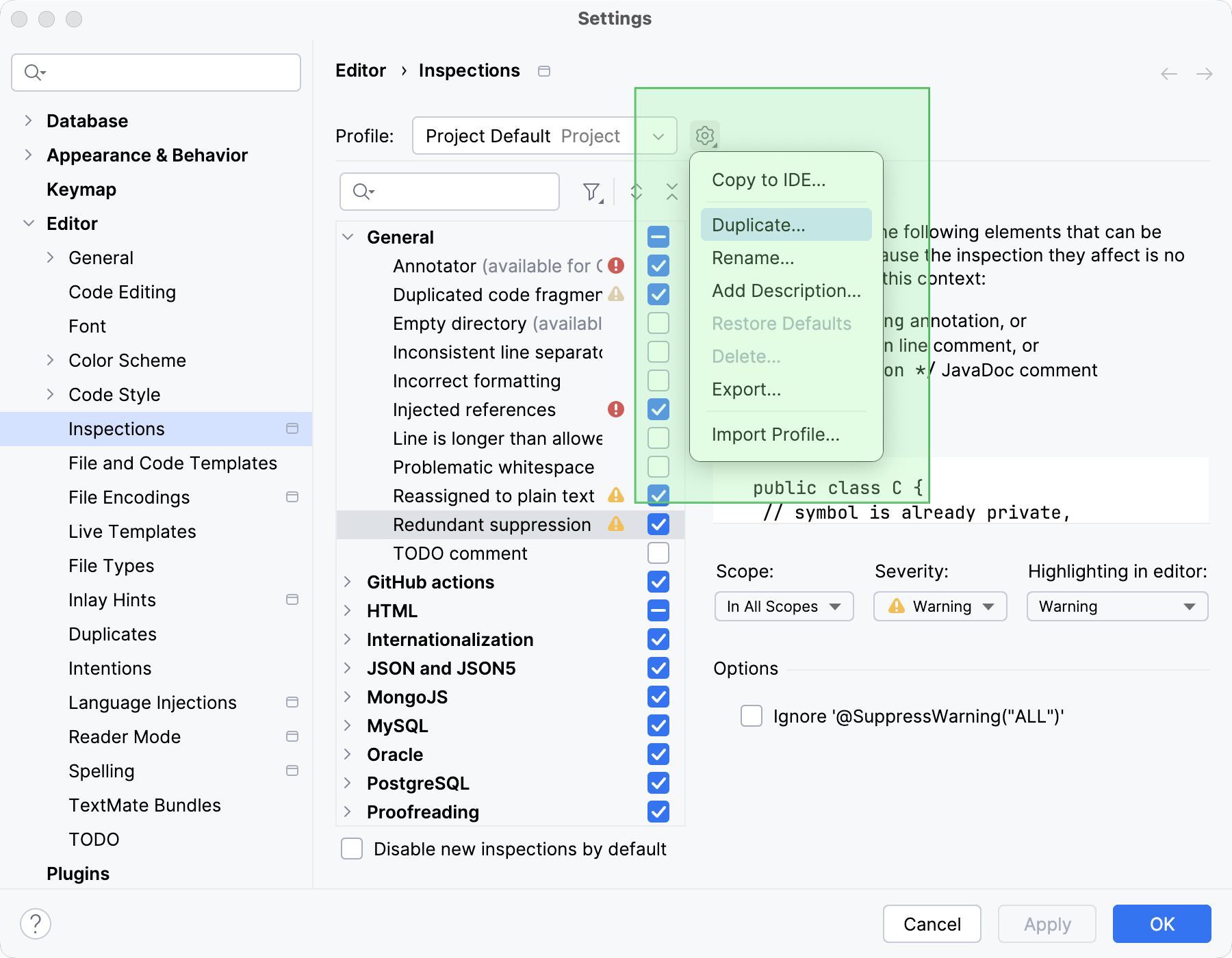Click the collapse-all inspections icon
1232x958 pixels.
673,192
